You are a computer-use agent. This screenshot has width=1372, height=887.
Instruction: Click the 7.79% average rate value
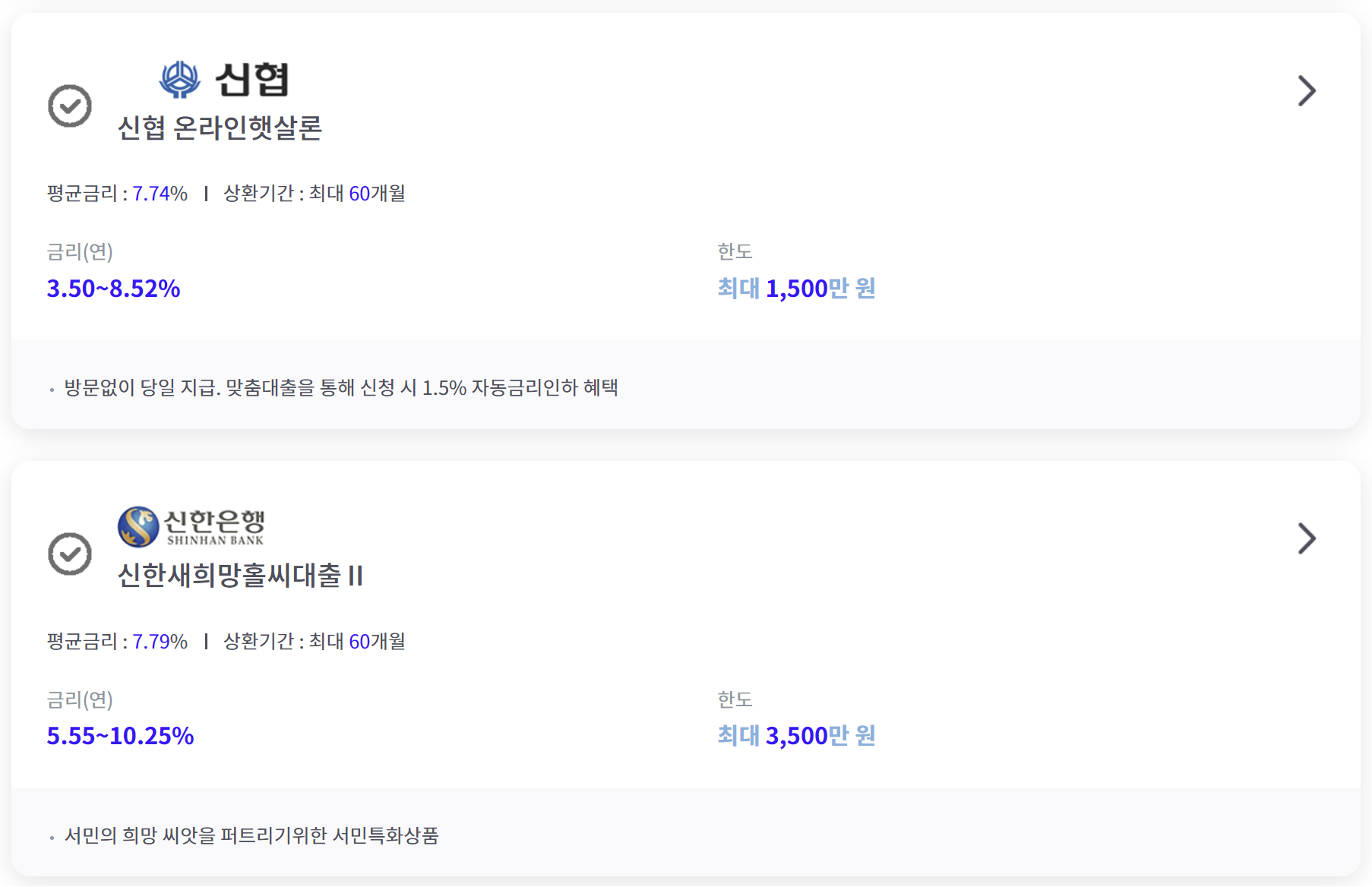click(x=160, y=641)
